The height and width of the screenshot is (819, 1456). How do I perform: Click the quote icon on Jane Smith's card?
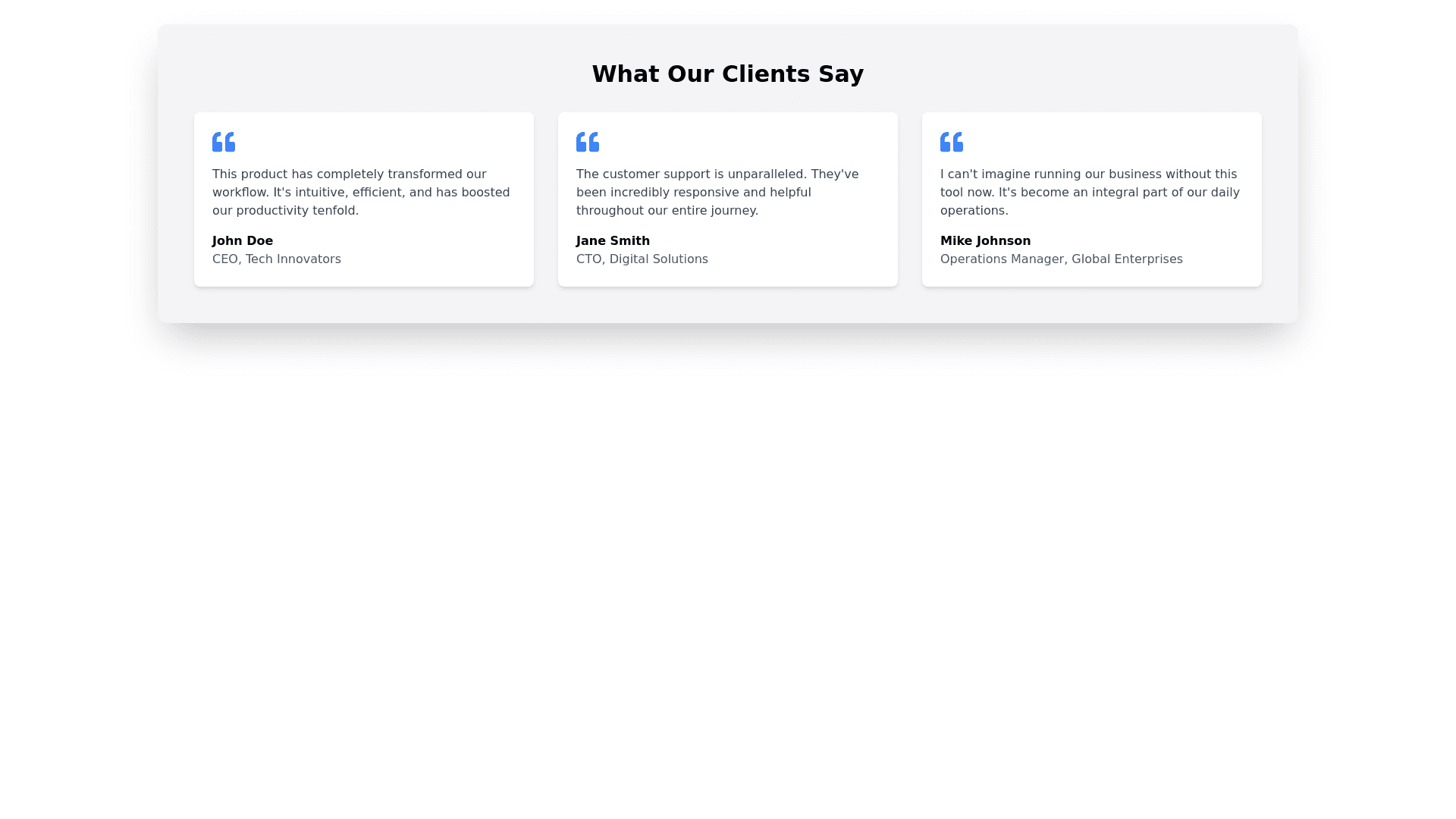588,142
